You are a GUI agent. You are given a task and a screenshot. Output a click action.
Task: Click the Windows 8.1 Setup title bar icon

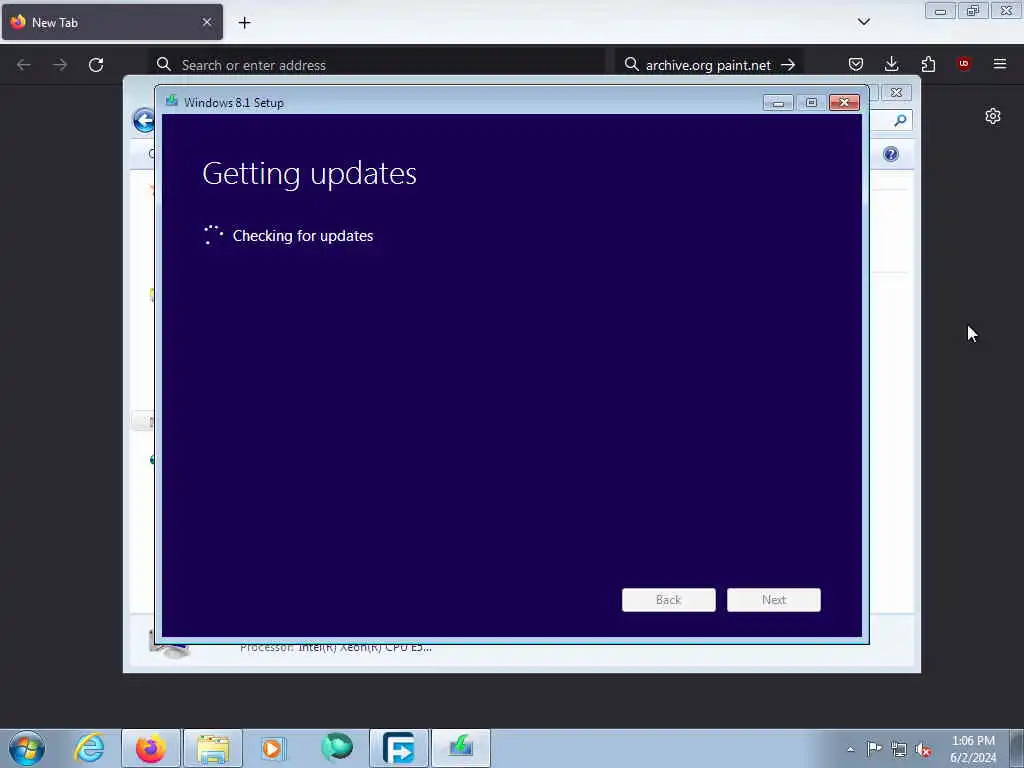(172, 101)
